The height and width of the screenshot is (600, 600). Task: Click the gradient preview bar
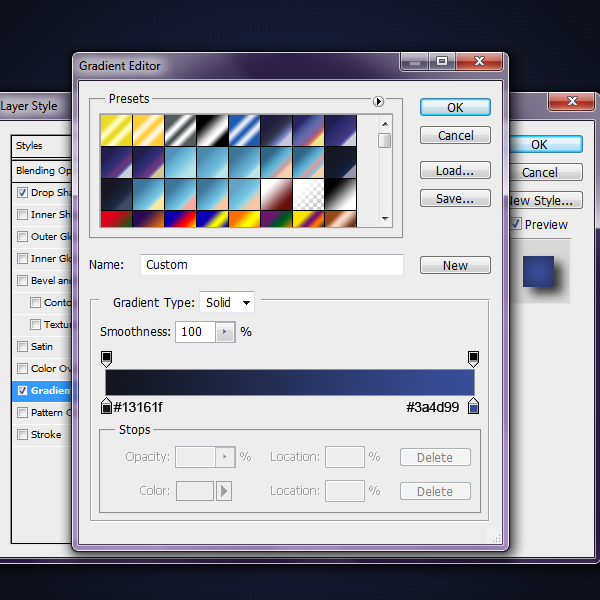290,382
